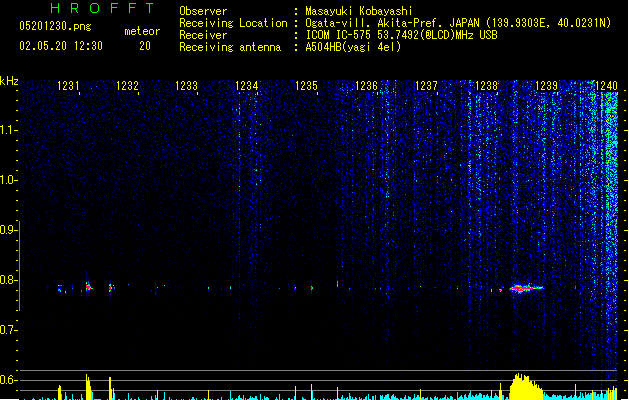
Task: Click the 0.7 kHz axis label
Action: (x=8, y=330)
